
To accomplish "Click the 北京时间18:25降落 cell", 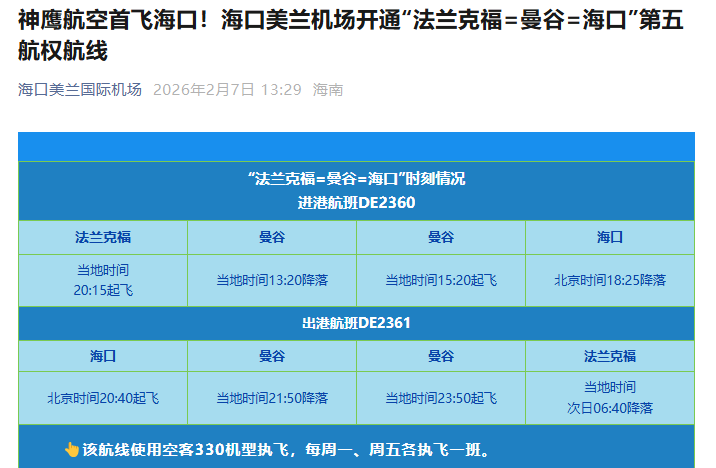I will tap(610, 280).
